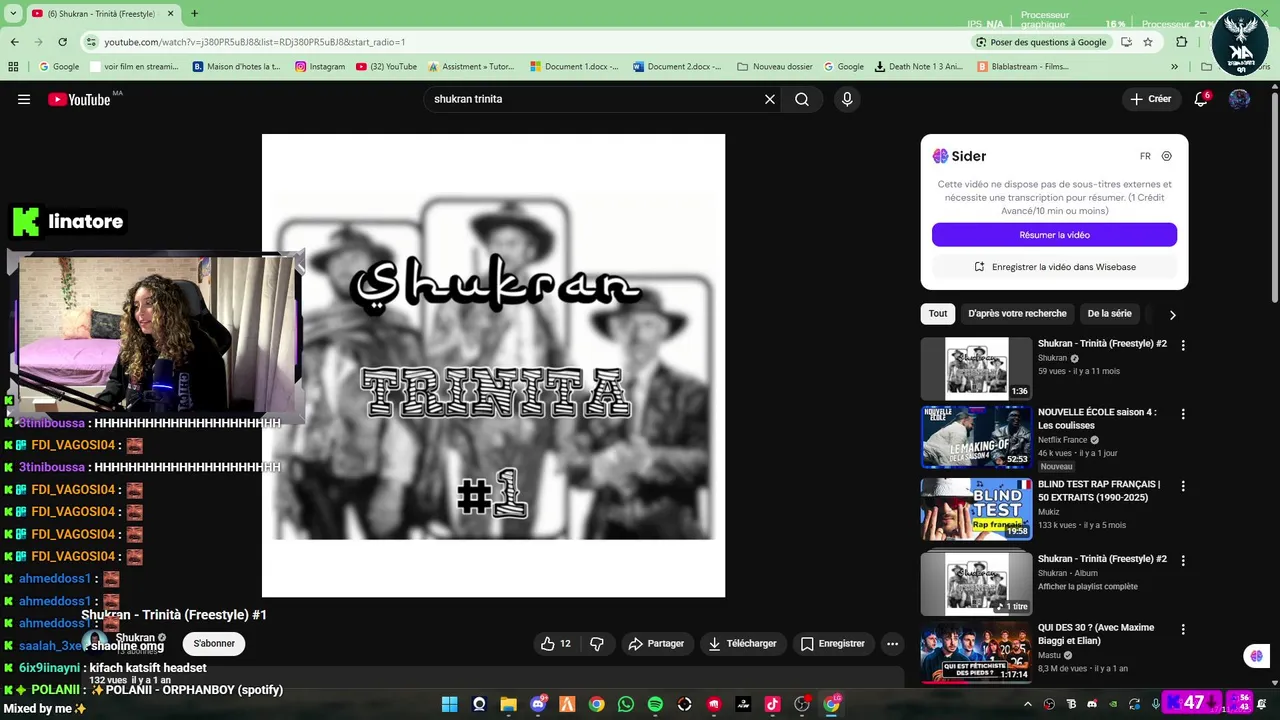Open options for QUI DES 30 video
The image size is (1280, 720).
click(1183, 630)
